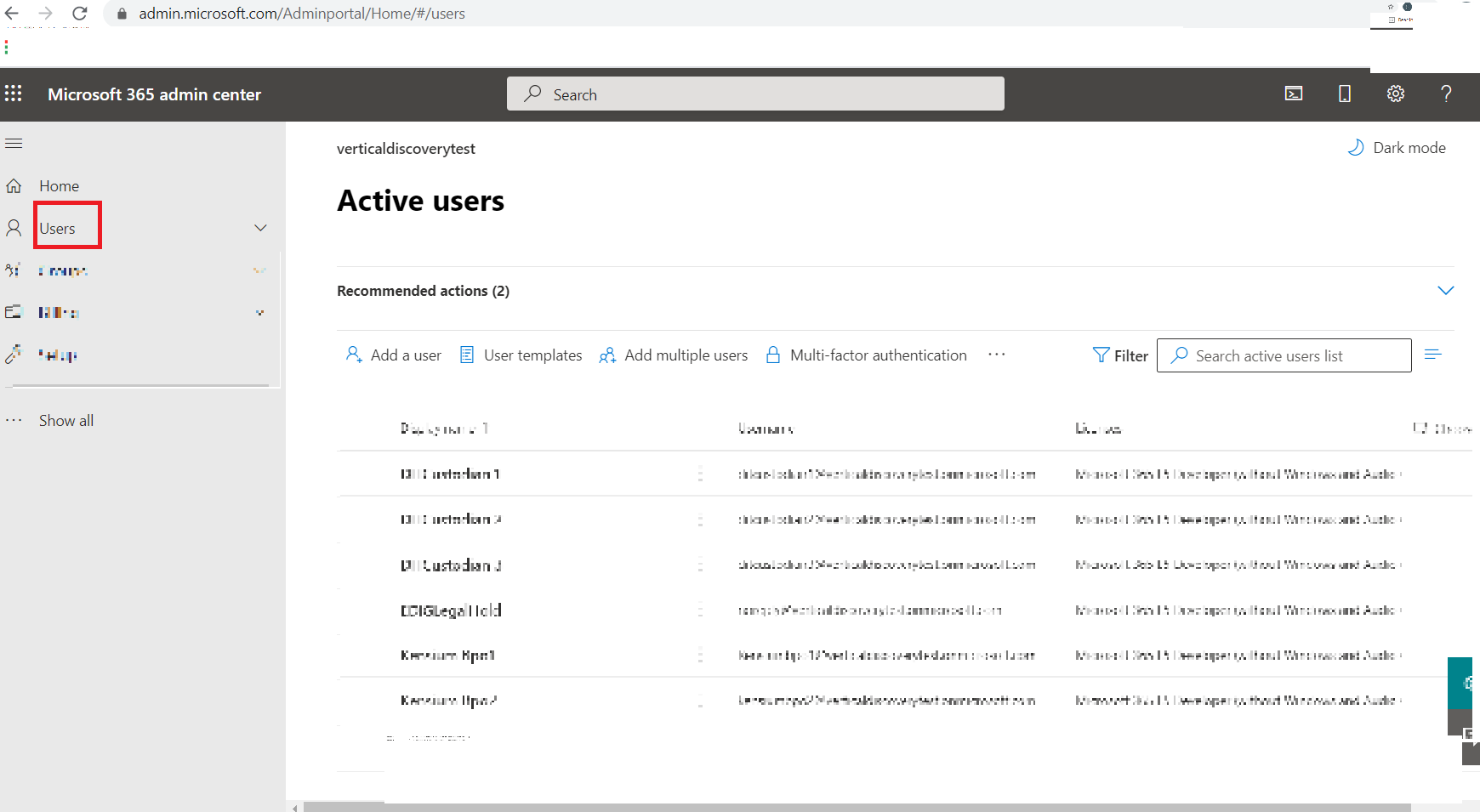Expand the Users section chevron
This screenshot has height=812, width=1480.
tap(260, 228)
